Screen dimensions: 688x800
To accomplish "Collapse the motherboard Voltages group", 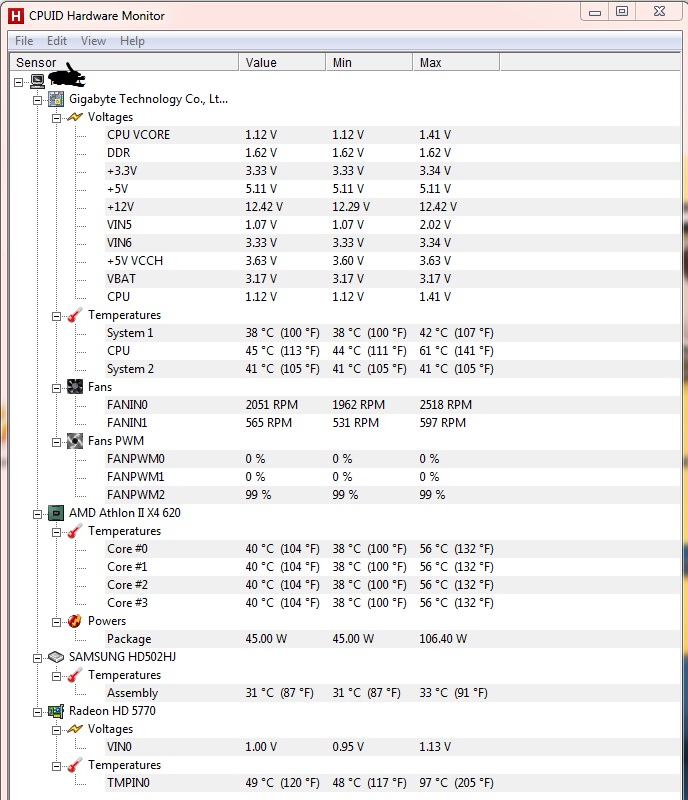I will click(57, 118).
